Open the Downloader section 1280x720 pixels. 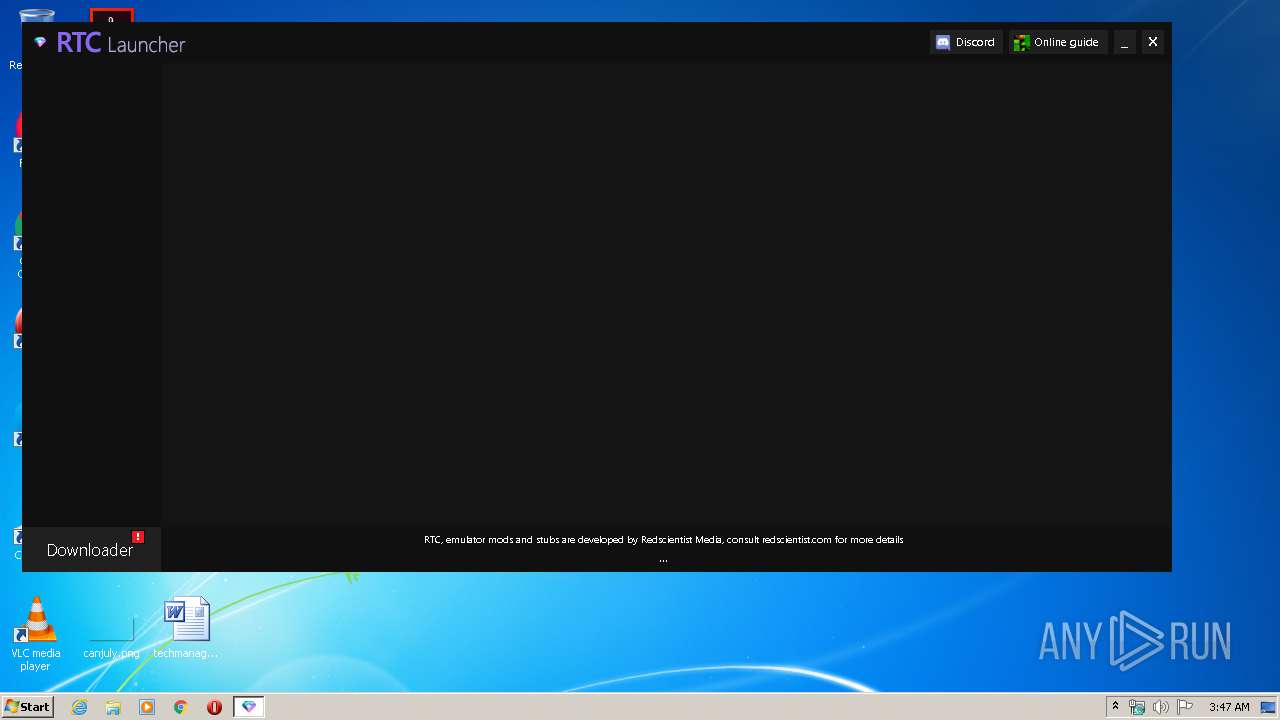(x=91, y=549)
